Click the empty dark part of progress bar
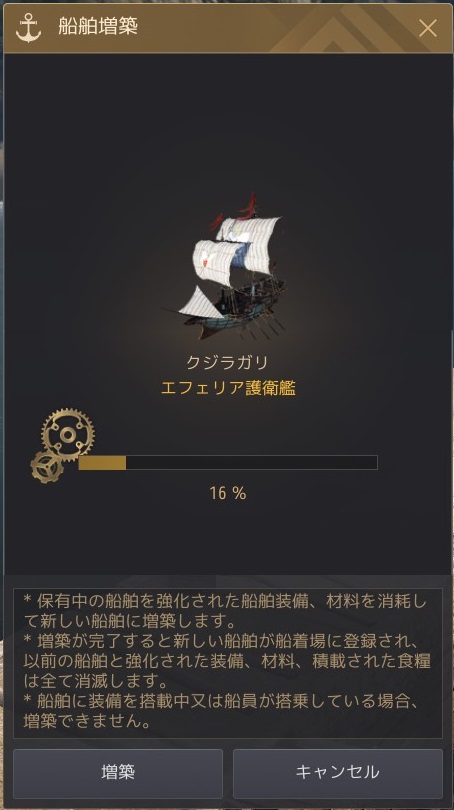454x810 pixels. [x=252, y=462]
